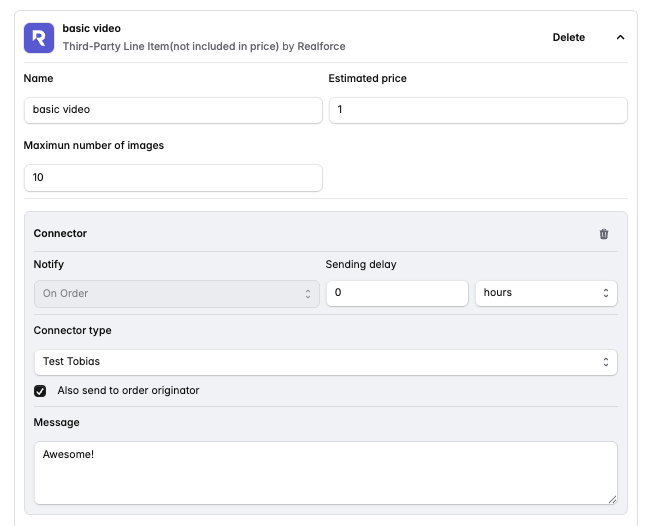Click the Message box resize handle
The height and width of the screenshot is (526, 646).
612,498
